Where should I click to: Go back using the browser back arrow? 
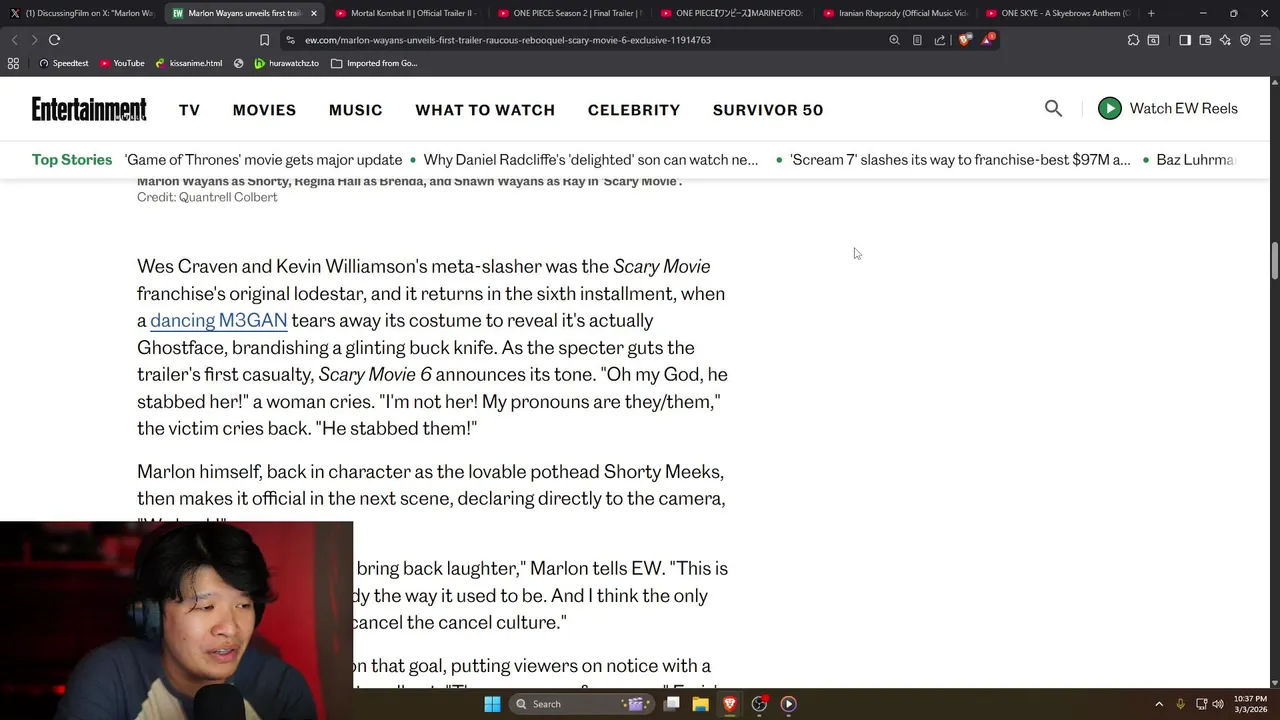pyautogui.click(x=14, y=40)
